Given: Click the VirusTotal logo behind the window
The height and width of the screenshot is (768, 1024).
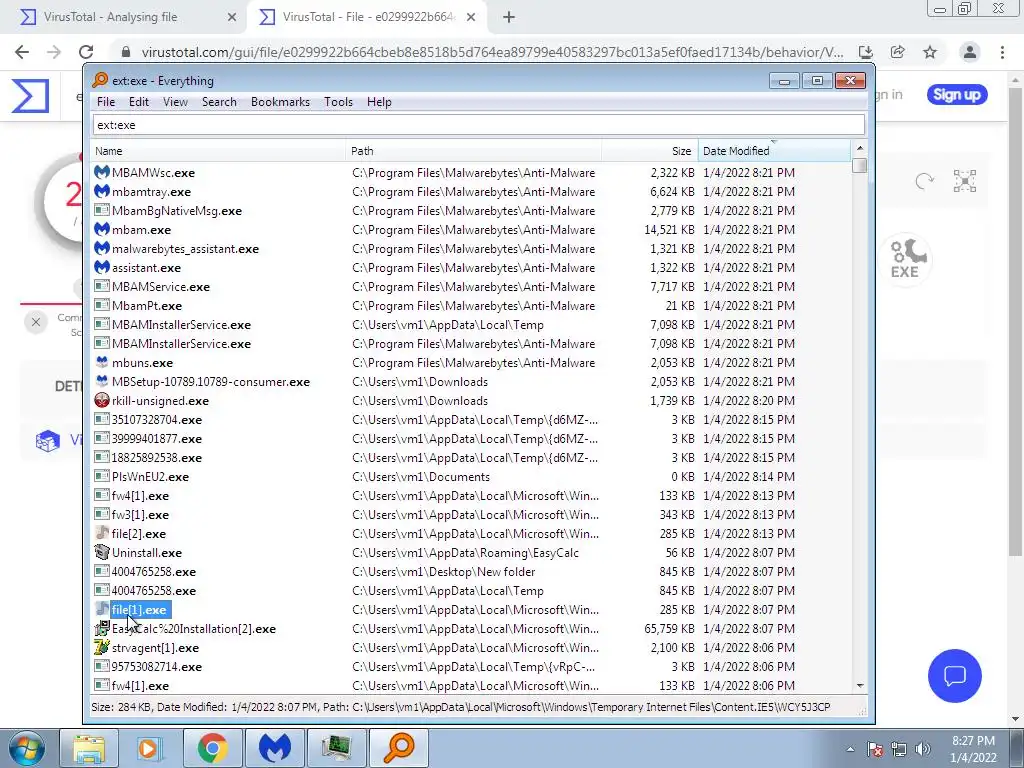Looking at the screenshot, I should [31, 96].
